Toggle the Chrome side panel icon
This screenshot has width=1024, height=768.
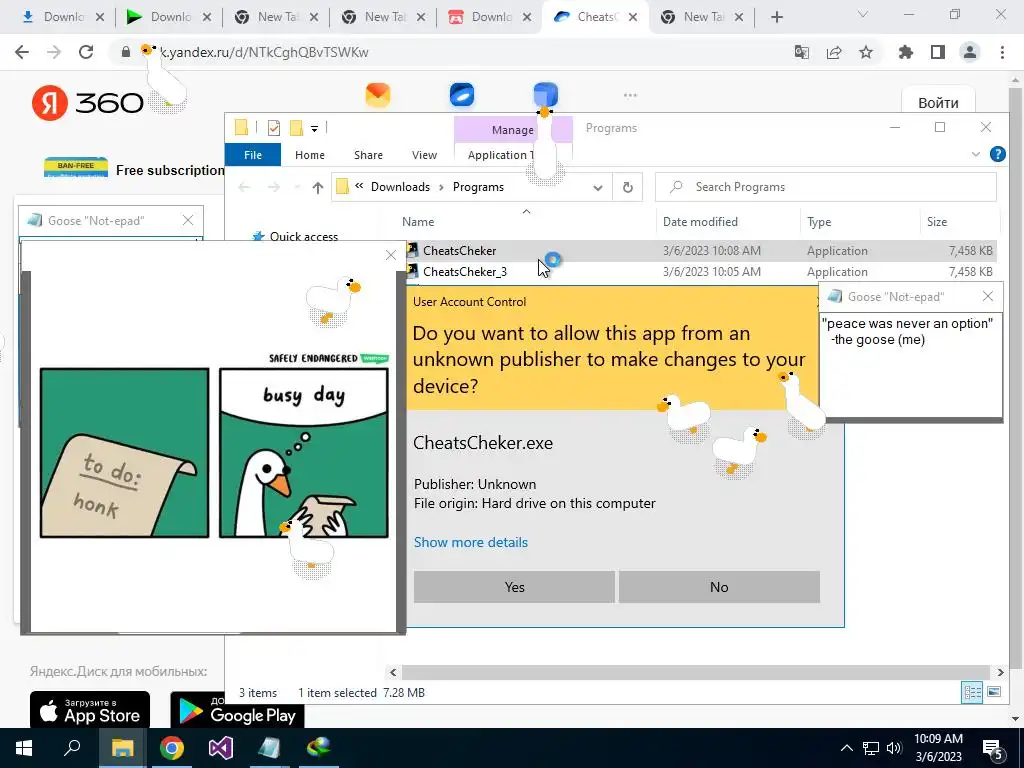pyautogui.click(x=938, y=52)
